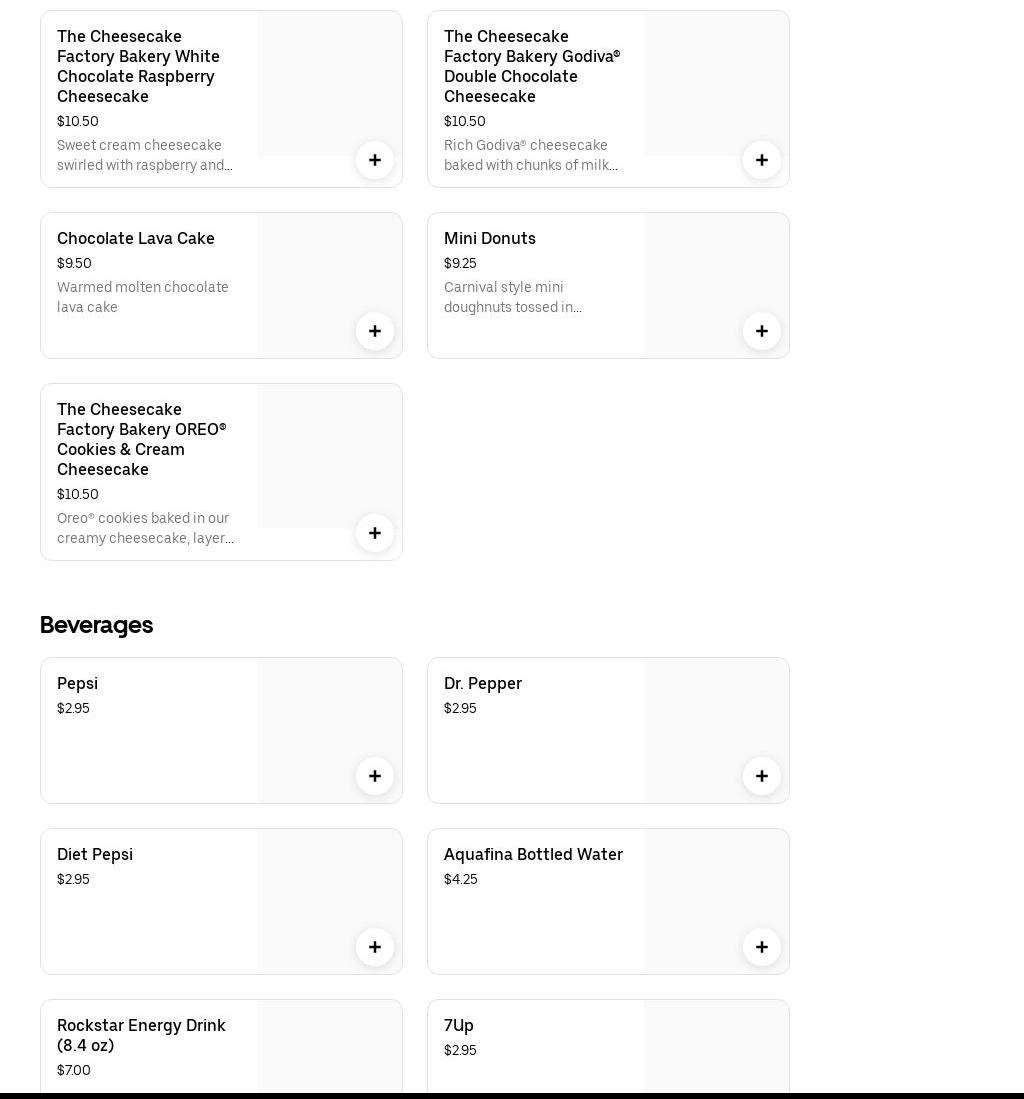Image resolution: width=1024 pixels, height=1099 pixels.
Task: Add Chocolate Lava Cake to cart
Action: point(375,331)
